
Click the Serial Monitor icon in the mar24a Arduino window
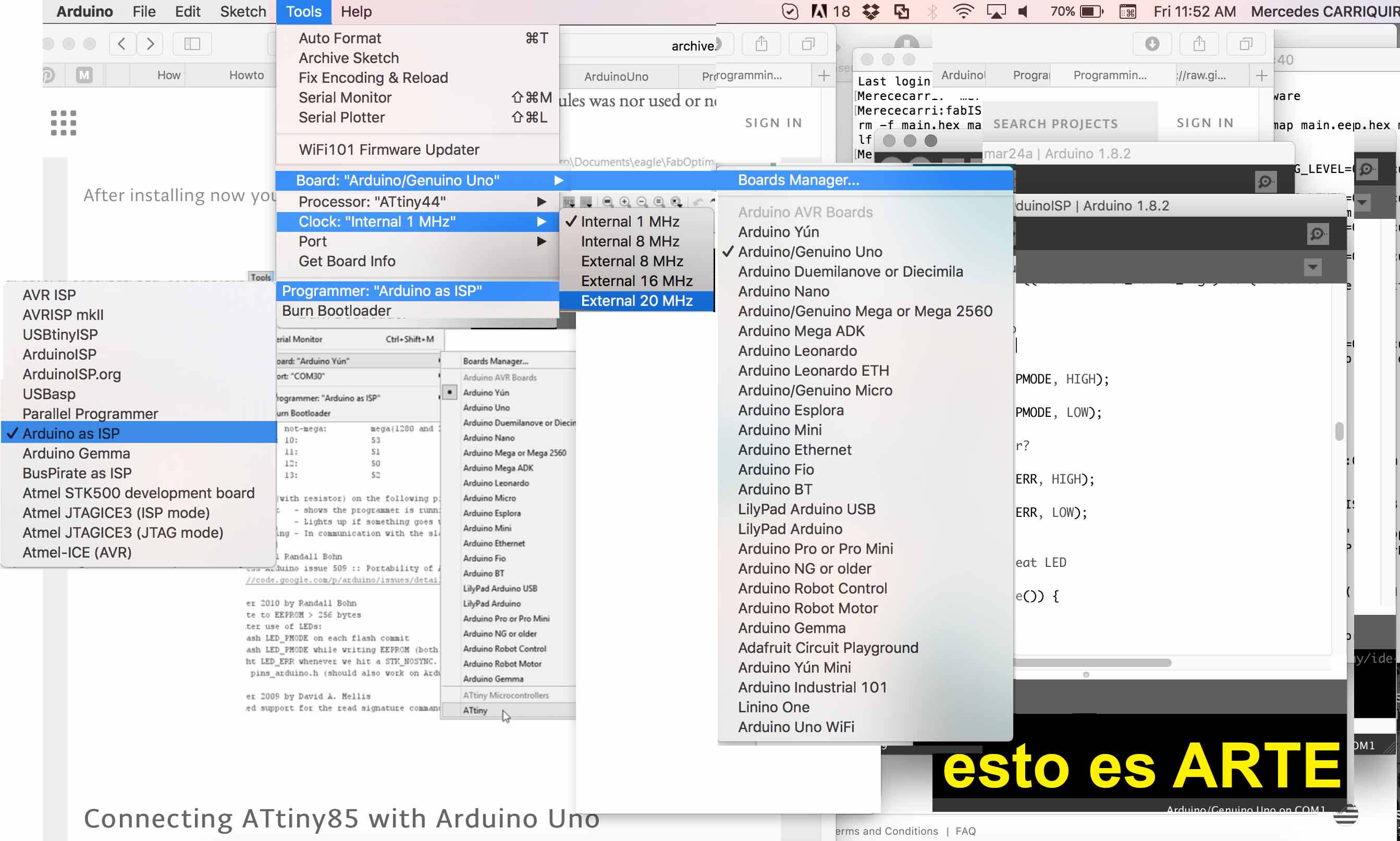tap(1265, 181)
